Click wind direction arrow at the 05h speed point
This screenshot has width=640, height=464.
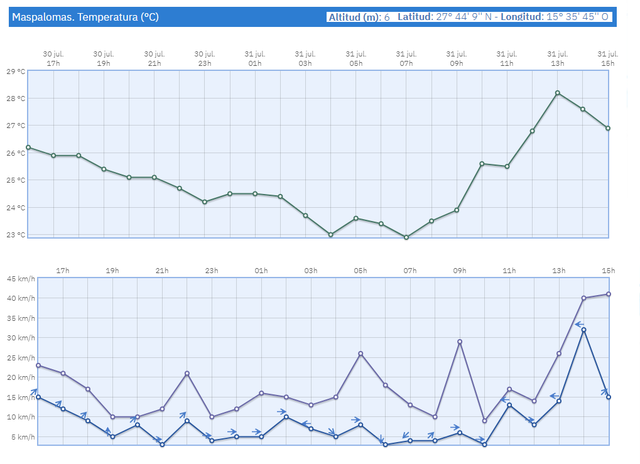(x=356, y=420)
